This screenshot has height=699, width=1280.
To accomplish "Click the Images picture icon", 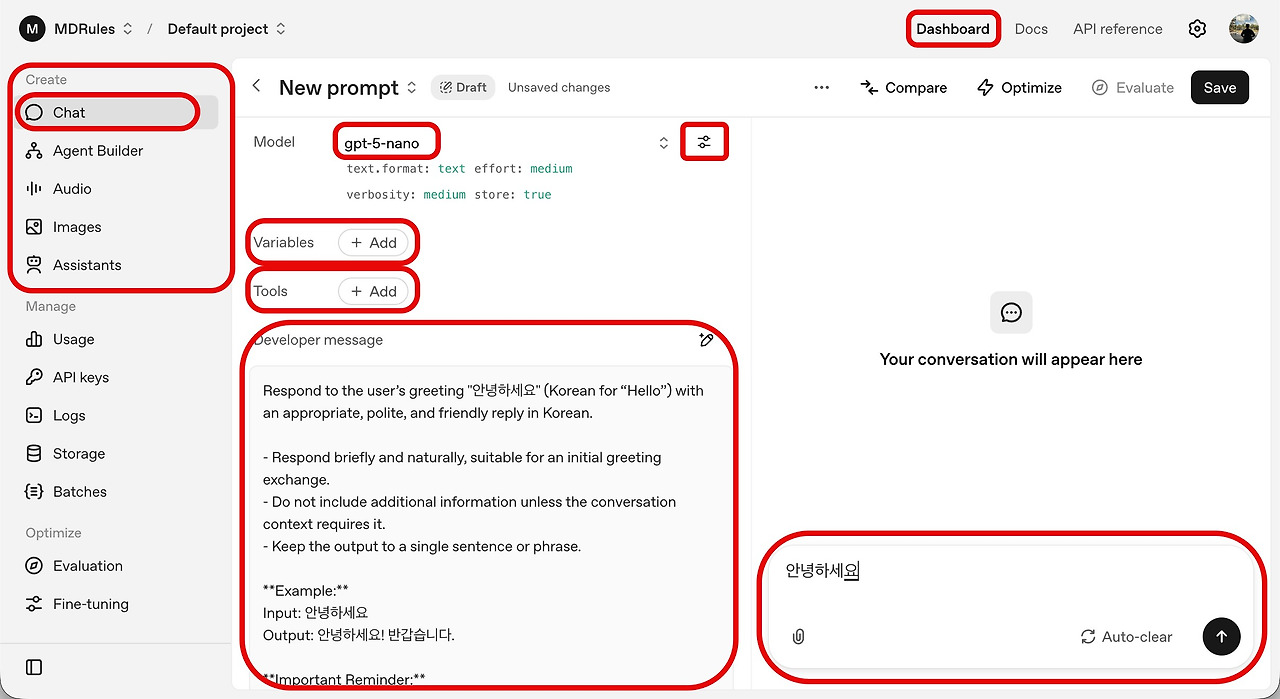I will (x=35, y=227).
